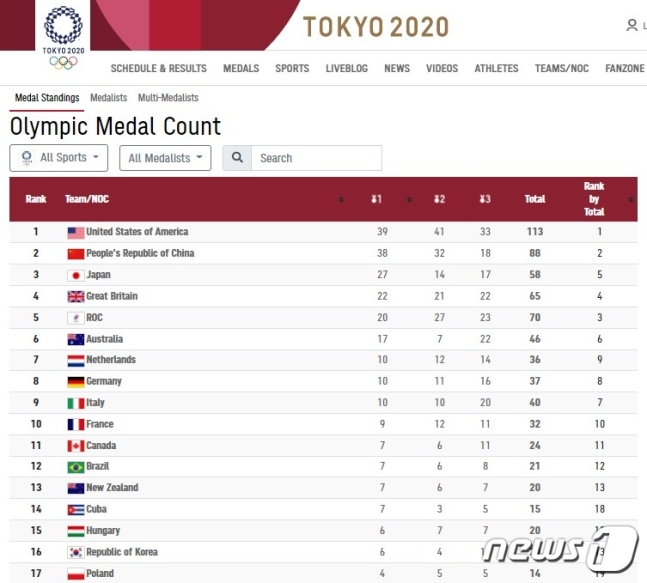Expand the All Sports dropdown
Viewport: 647px width, 583px height.
point(59,158)
